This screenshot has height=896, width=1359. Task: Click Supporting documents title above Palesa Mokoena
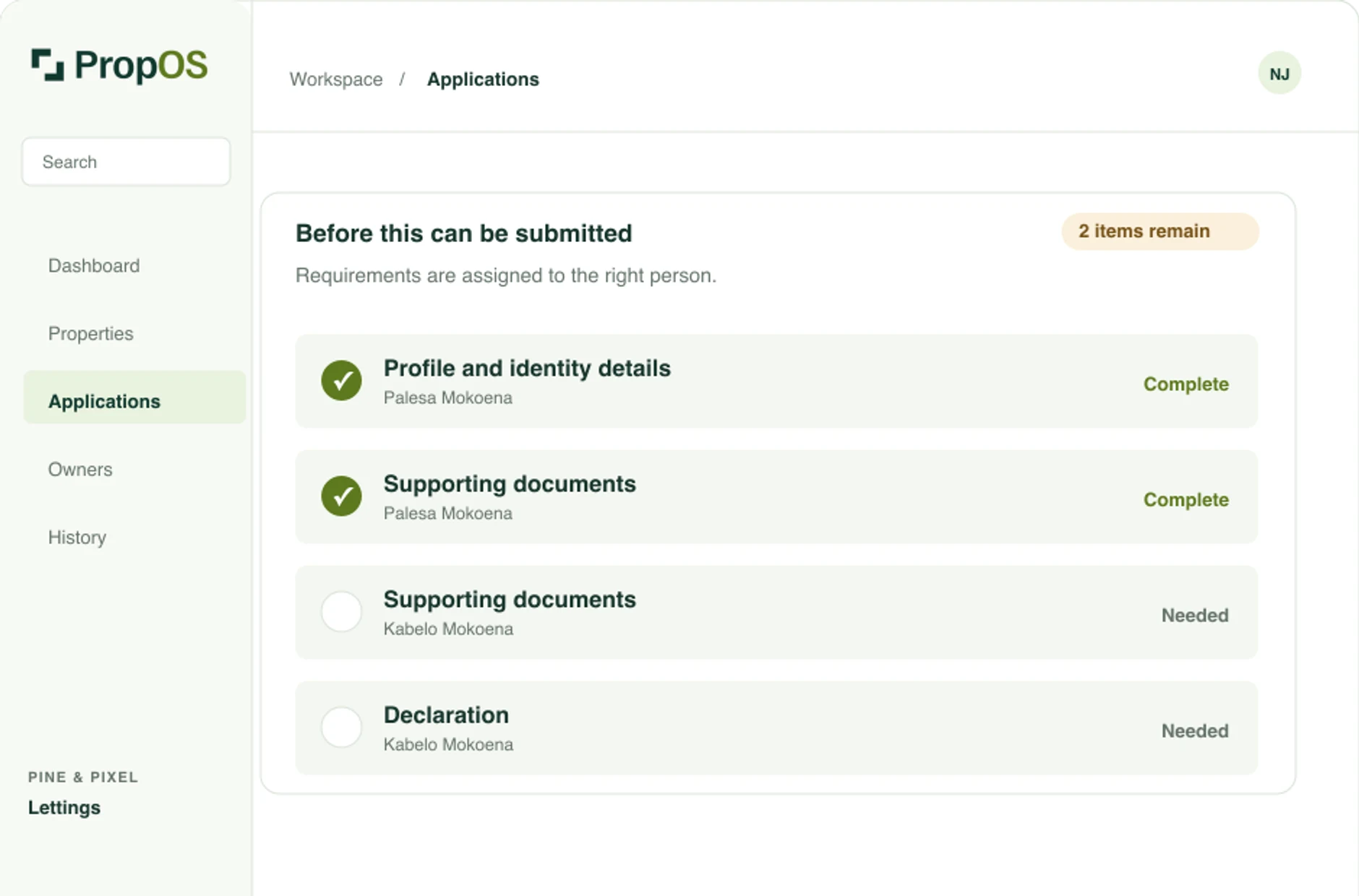point(510,484)
